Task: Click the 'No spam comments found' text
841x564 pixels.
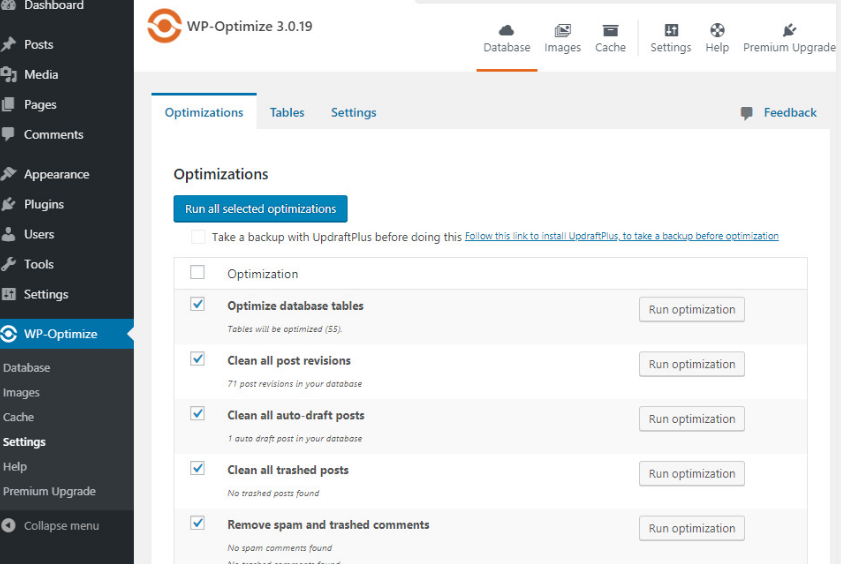Action: 279,548
